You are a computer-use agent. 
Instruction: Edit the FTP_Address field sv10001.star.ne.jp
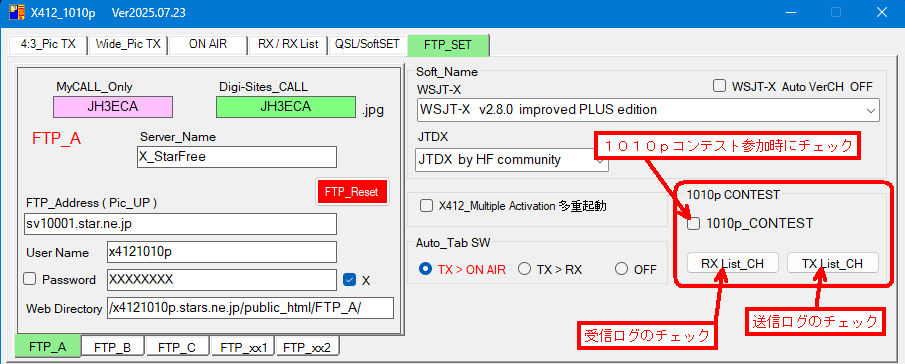click(180, 224)
